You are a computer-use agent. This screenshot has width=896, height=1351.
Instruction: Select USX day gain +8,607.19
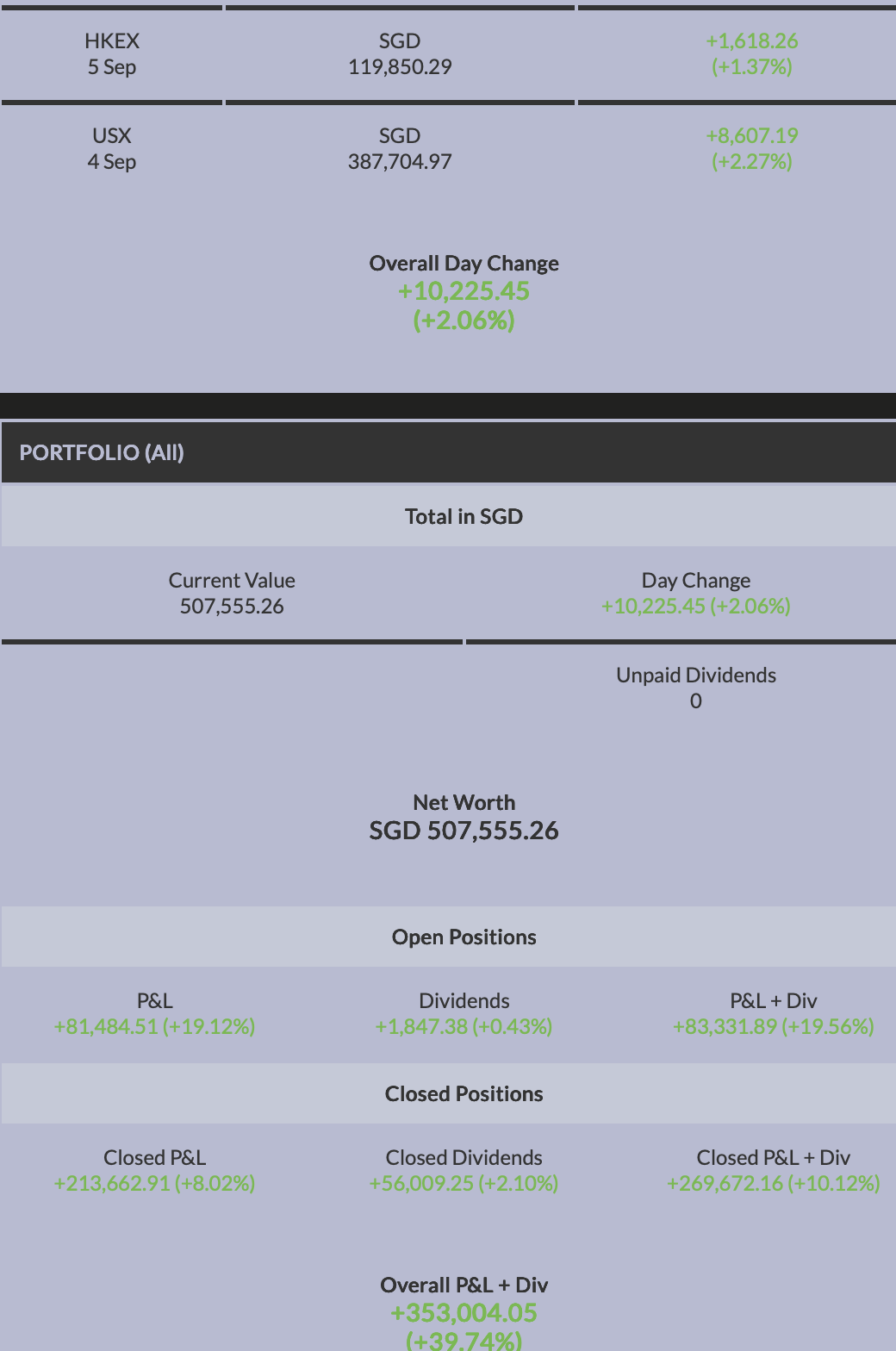[x=751, y=136]
